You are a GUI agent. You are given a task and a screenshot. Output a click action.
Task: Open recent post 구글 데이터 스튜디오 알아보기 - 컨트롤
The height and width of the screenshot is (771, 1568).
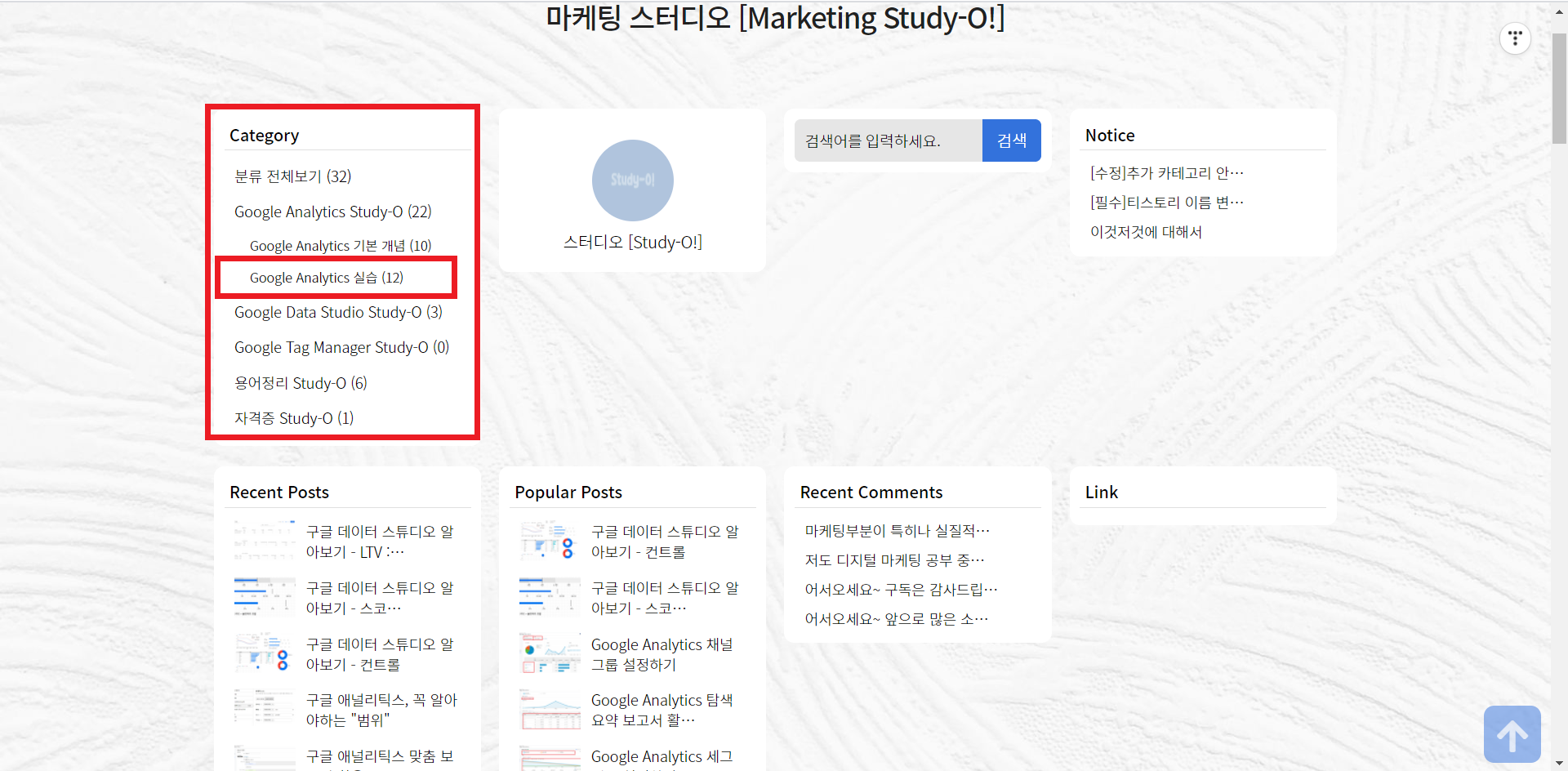tap(380, 654)
